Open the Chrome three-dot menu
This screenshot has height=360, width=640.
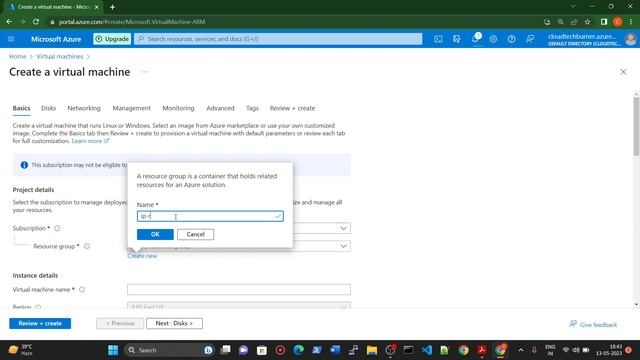pos(631,22)
